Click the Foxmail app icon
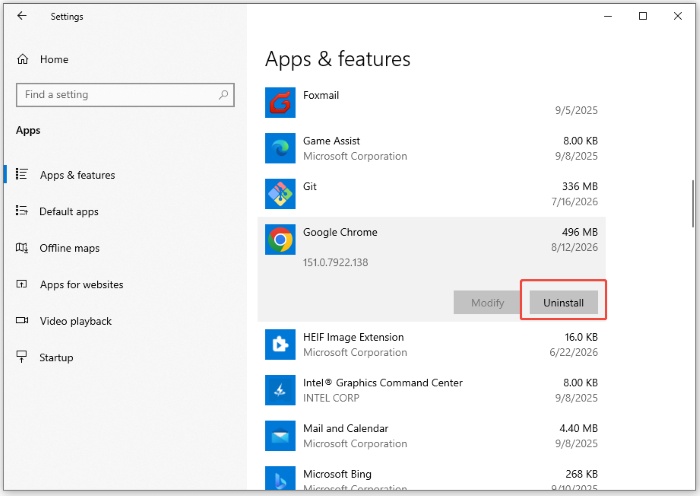700x496 pixels. click(280, 102)
